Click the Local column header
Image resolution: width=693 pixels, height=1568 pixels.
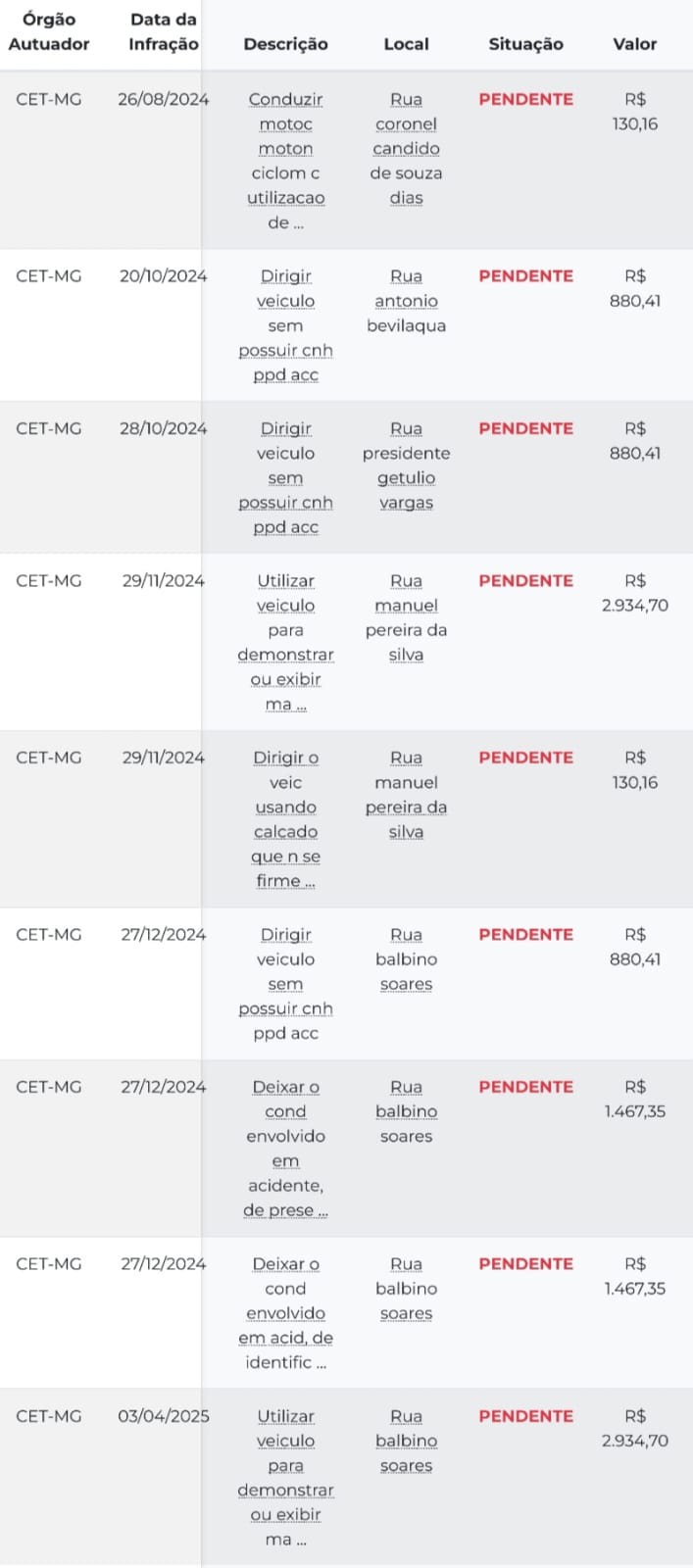click(406, 44)
